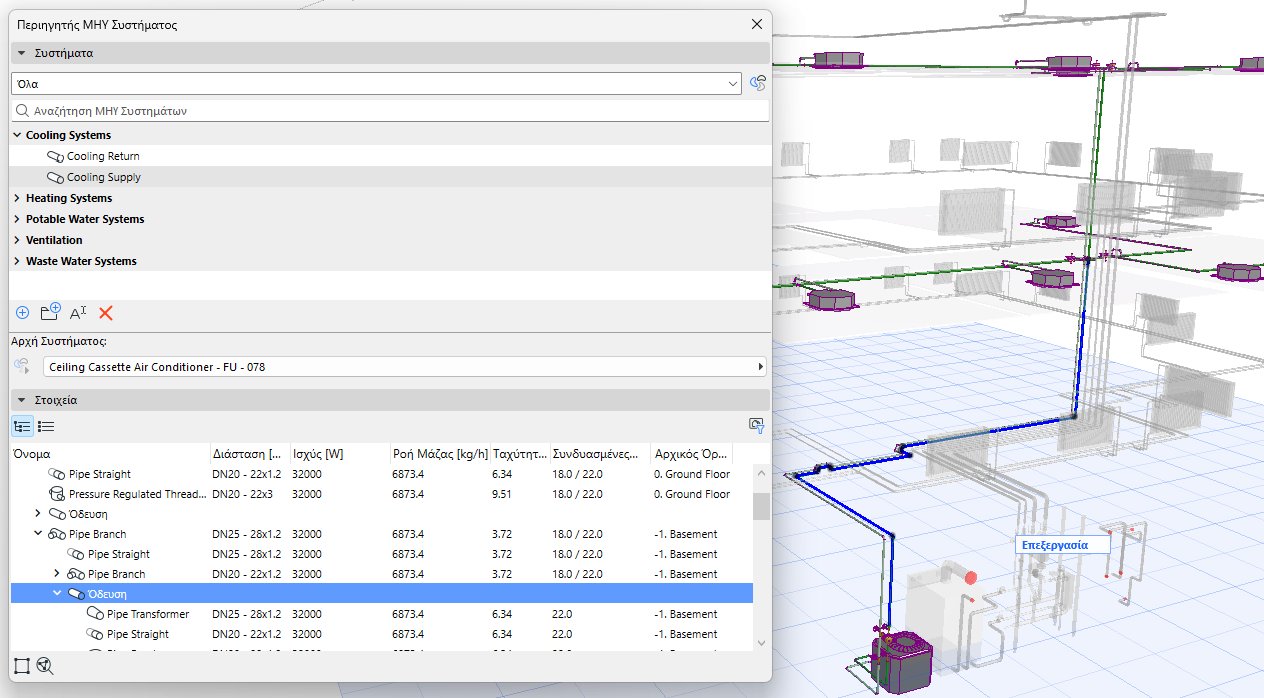The width and height of the screenshot is (1264, 698).
Task: Click the elements list vertical scrollbar thumb
Action: [x=762, y=506]
